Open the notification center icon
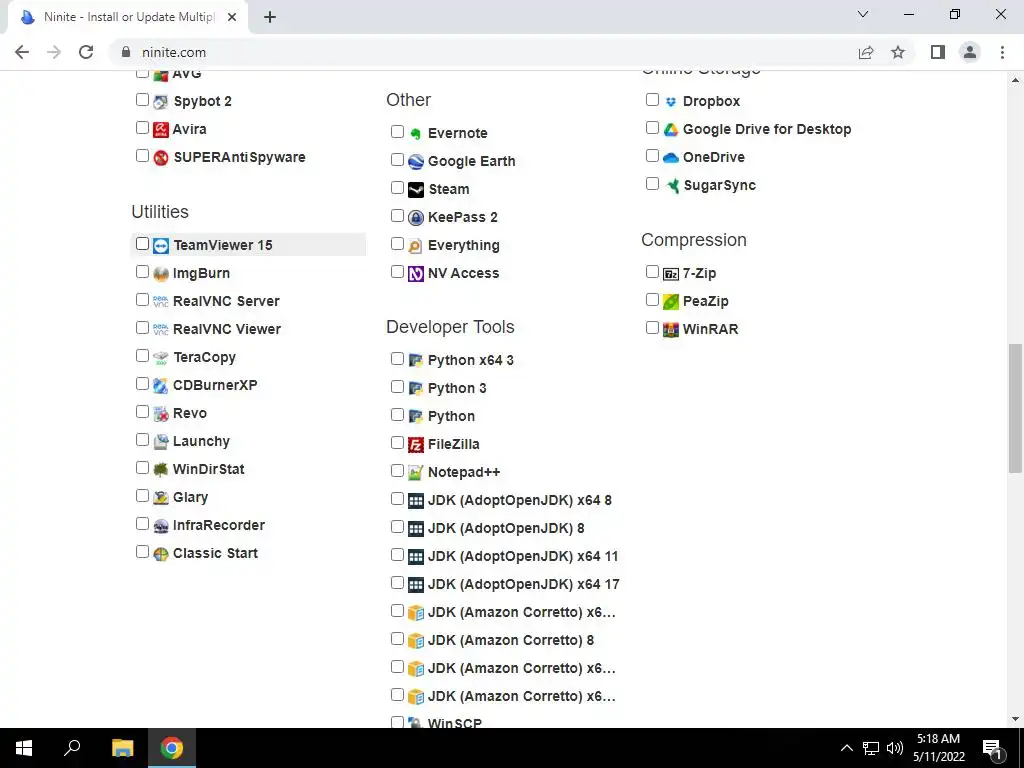1024x768 pixels. [993, 748]
